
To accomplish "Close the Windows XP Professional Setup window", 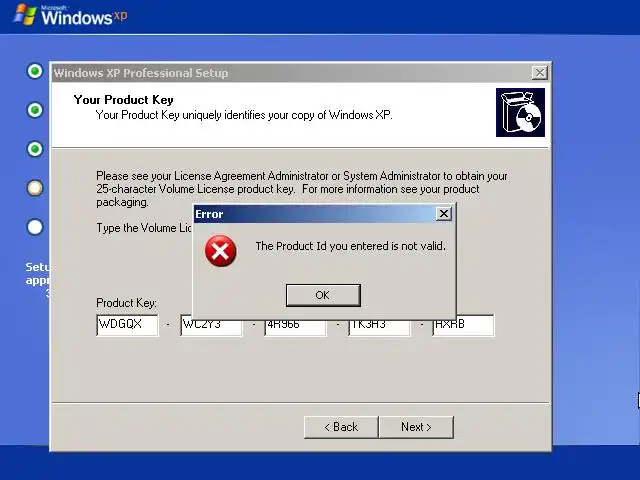I will pos(540,73).
